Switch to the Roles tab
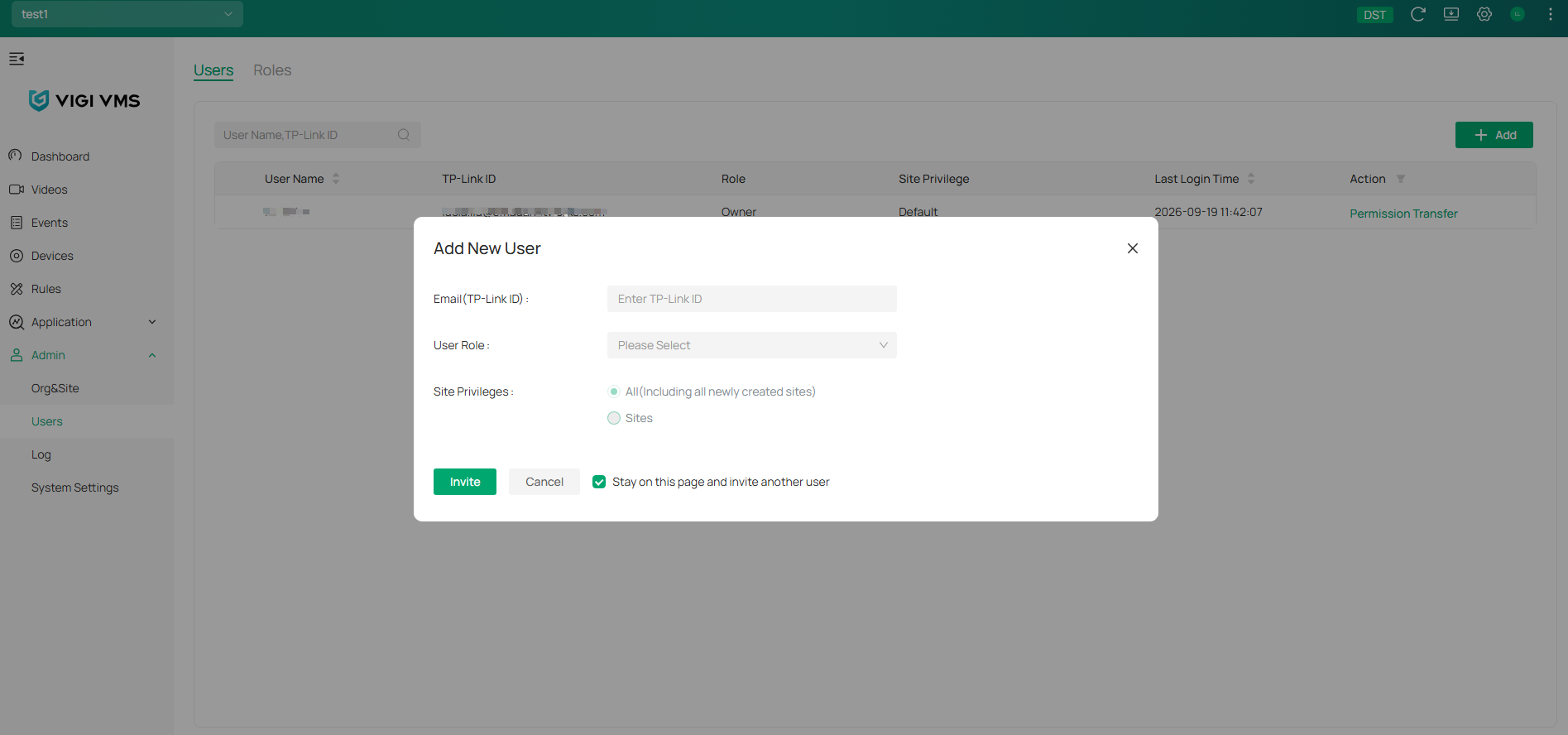 pos(272,70)
